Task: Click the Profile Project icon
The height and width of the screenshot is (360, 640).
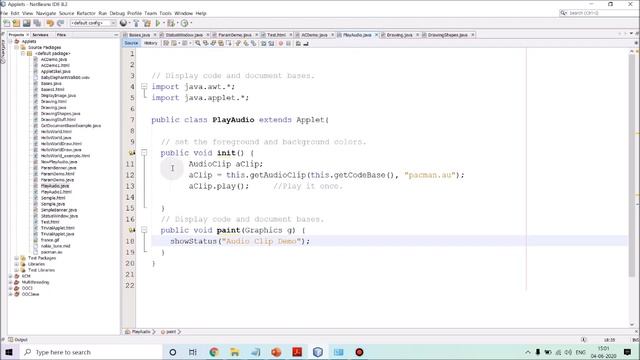Action: point(184,23)
